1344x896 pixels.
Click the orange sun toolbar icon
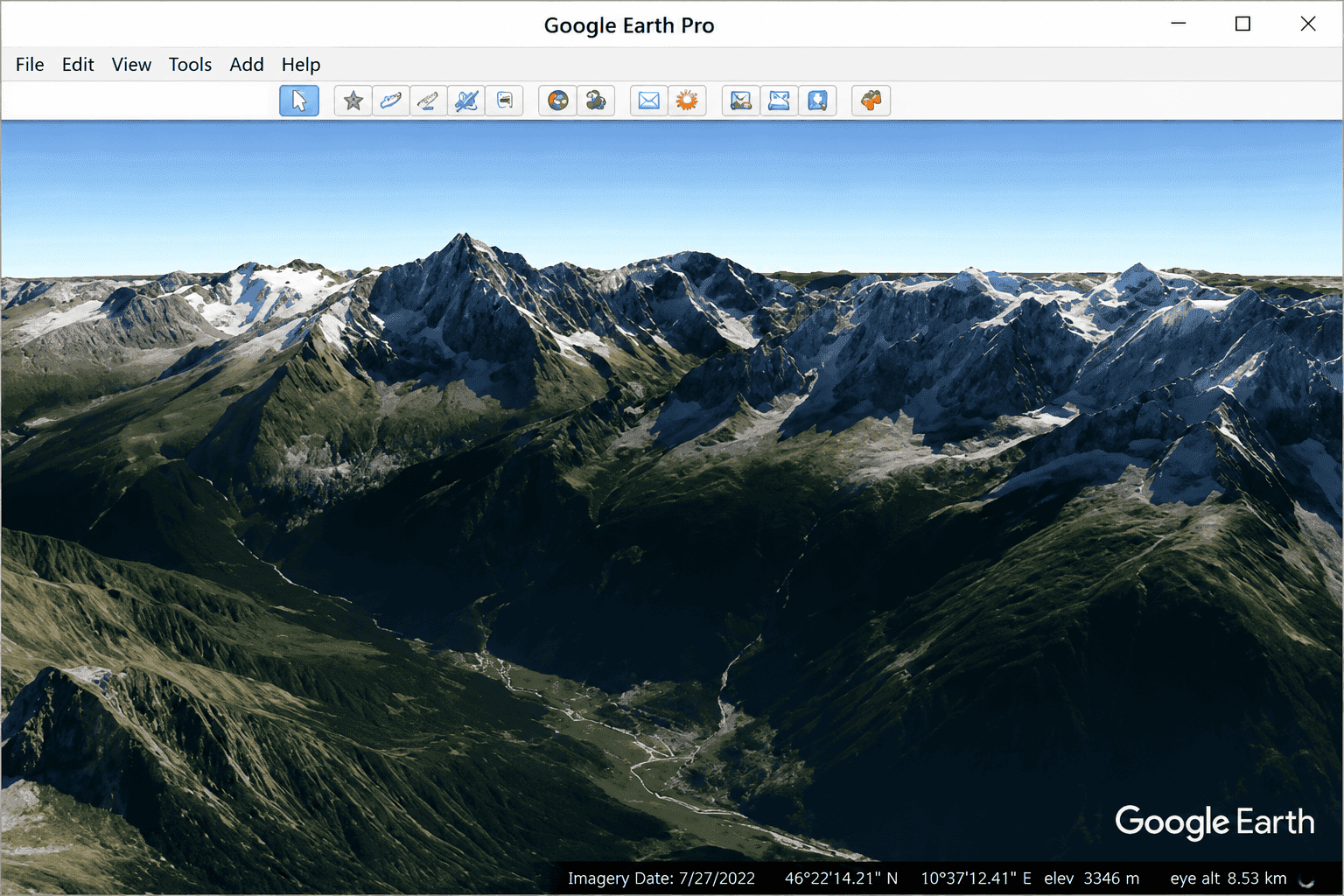point(687,101)
